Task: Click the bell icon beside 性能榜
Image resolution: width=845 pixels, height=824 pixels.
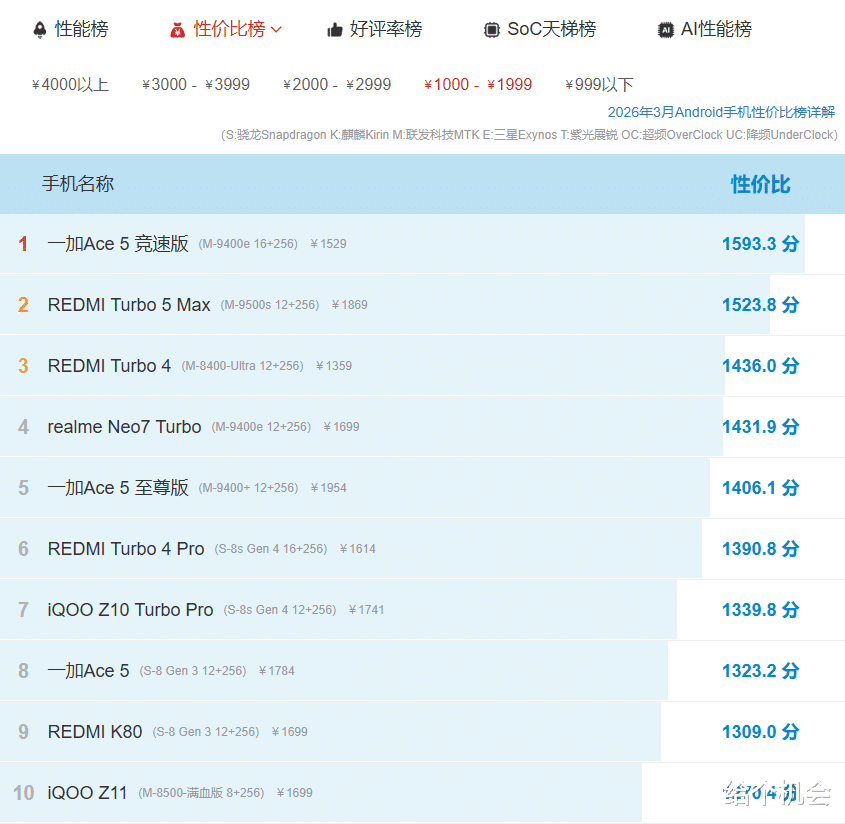Action: pos(40,30)
